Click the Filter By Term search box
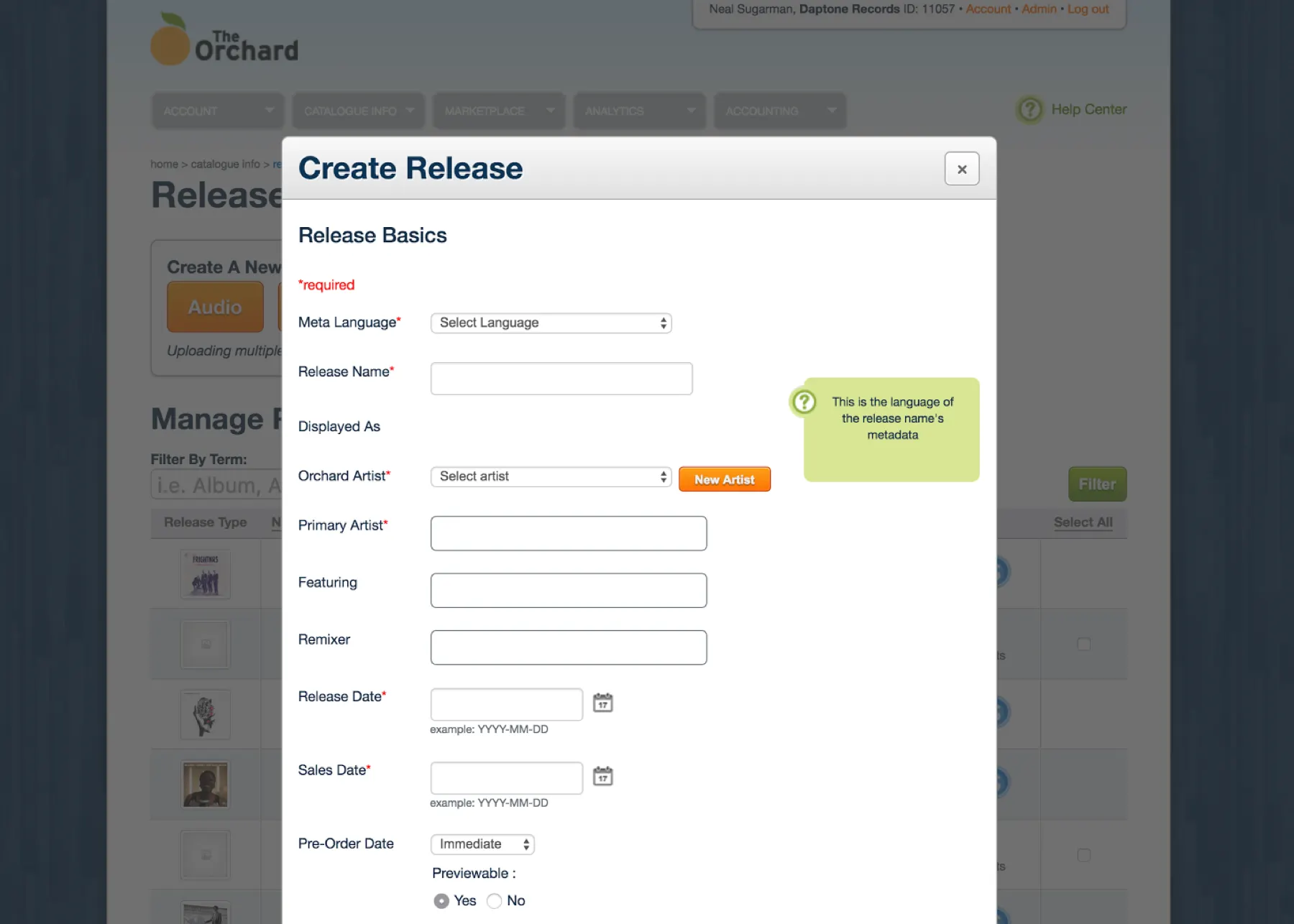1294x924 pixels. click(x=216, y=485)
